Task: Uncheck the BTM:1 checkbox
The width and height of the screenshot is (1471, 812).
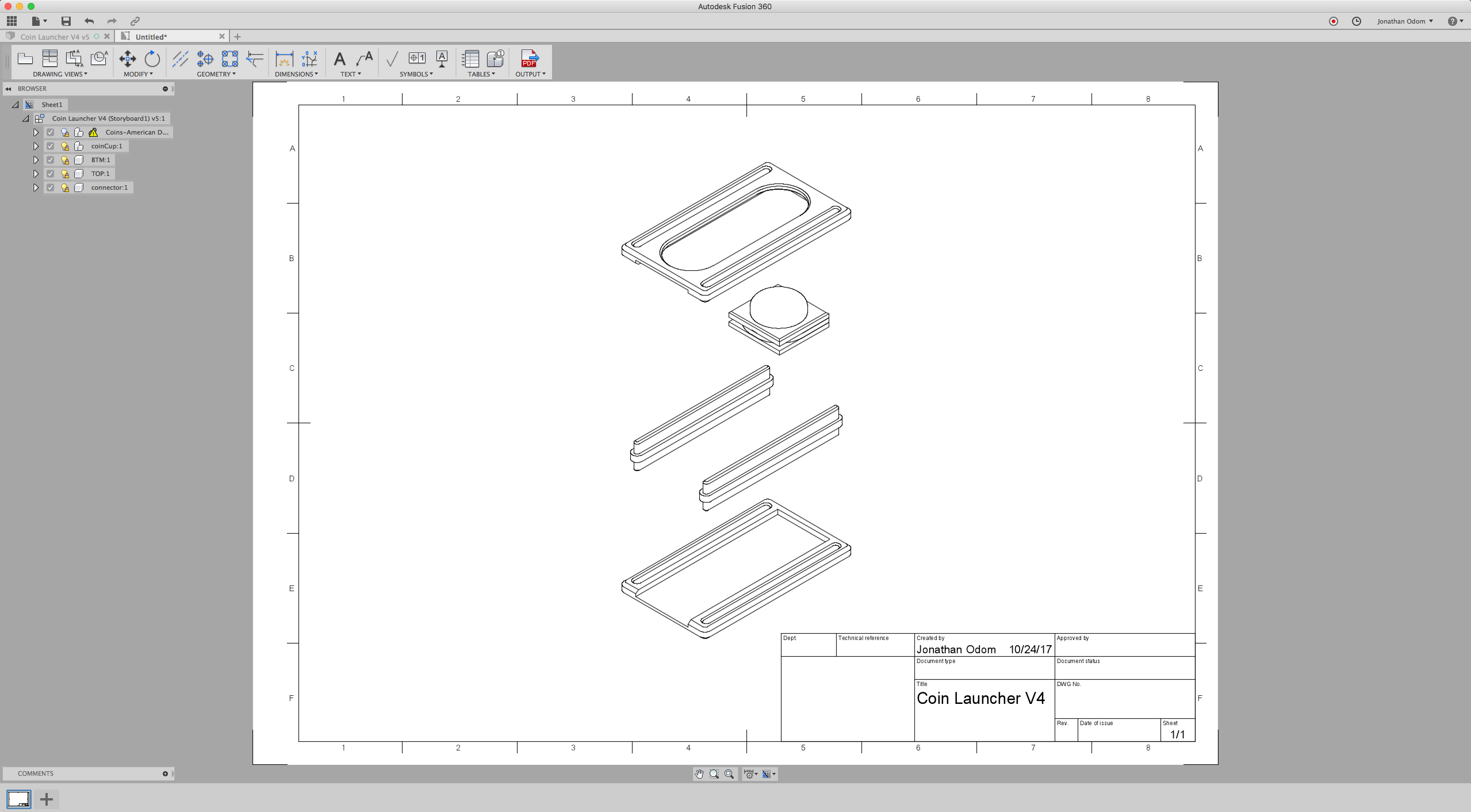Action: 51,159
